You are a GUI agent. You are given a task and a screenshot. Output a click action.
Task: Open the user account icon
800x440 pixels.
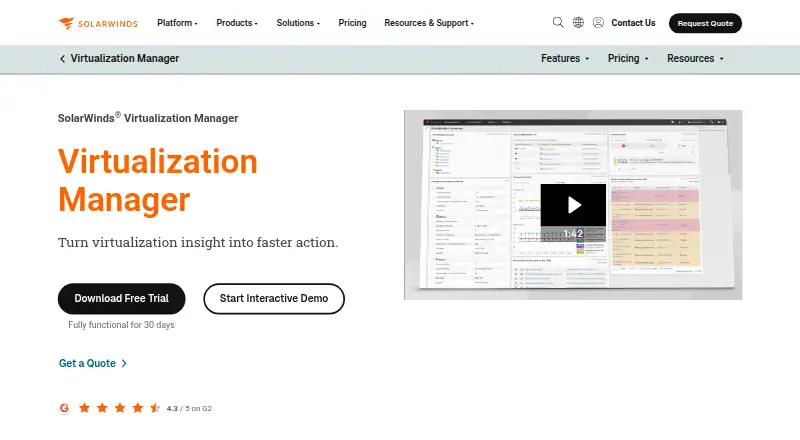[x=598, y=22]
